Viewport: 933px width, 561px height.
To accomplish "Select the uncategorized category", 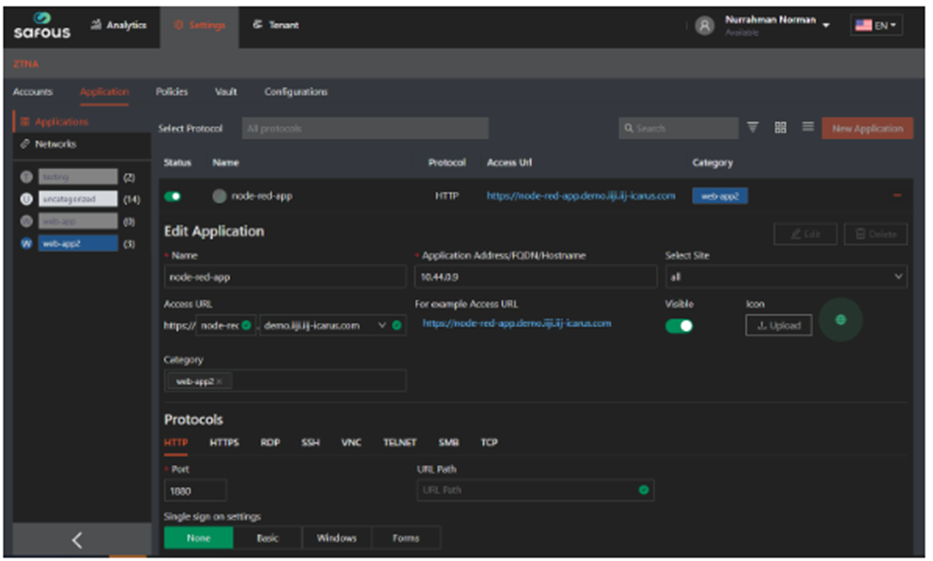I will [x=78, y=199].
